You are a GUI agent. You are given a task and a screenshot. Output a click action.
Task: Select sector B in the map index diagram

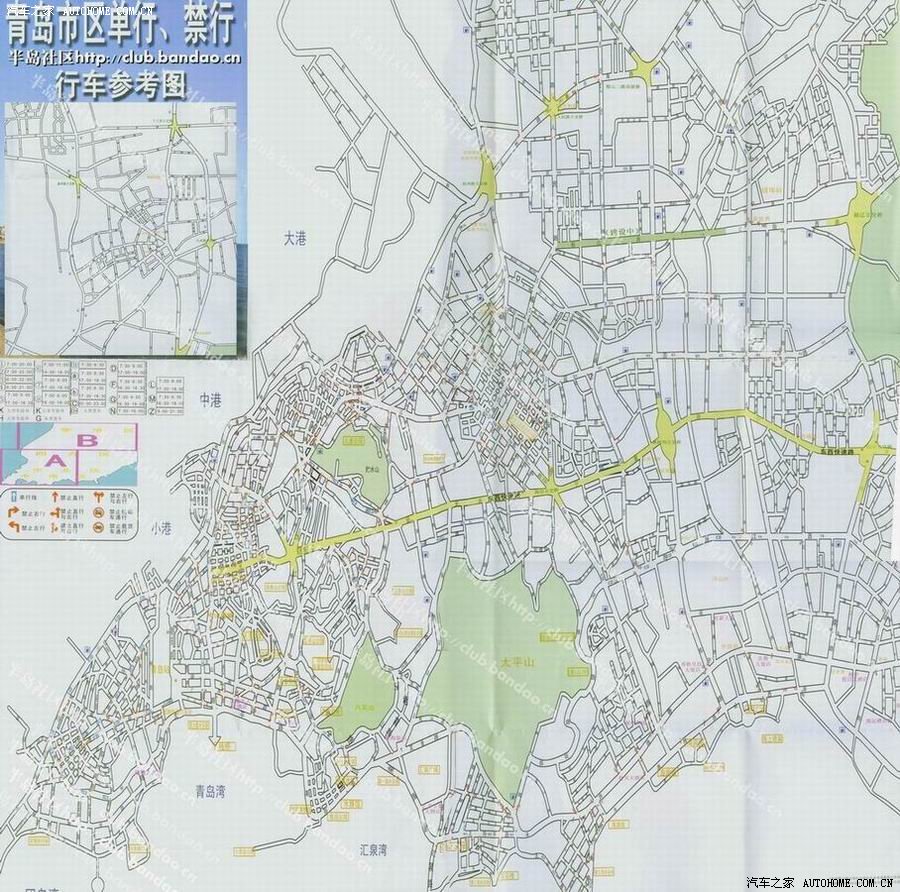(x=88, y=440)
